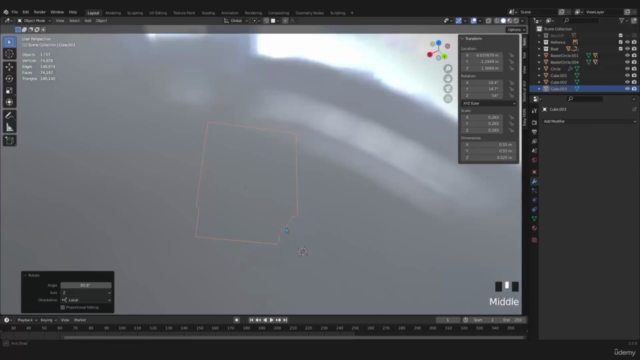640x360 pixels.
Task: Select the Measure tool
Action: point(9,128)
